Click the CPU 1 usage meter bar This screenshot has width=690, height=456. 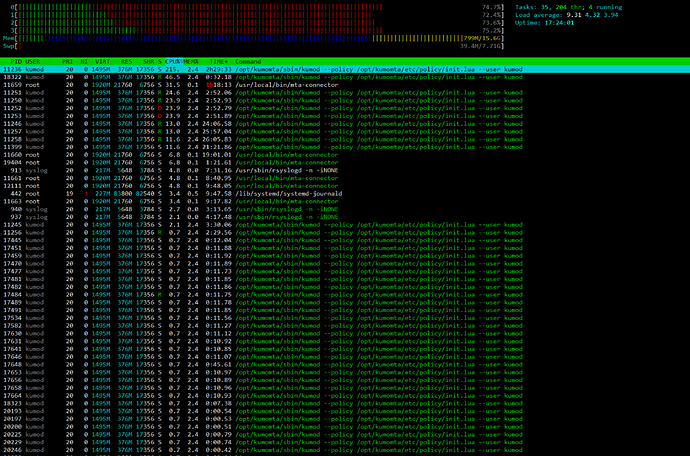(x=258, y=15)
